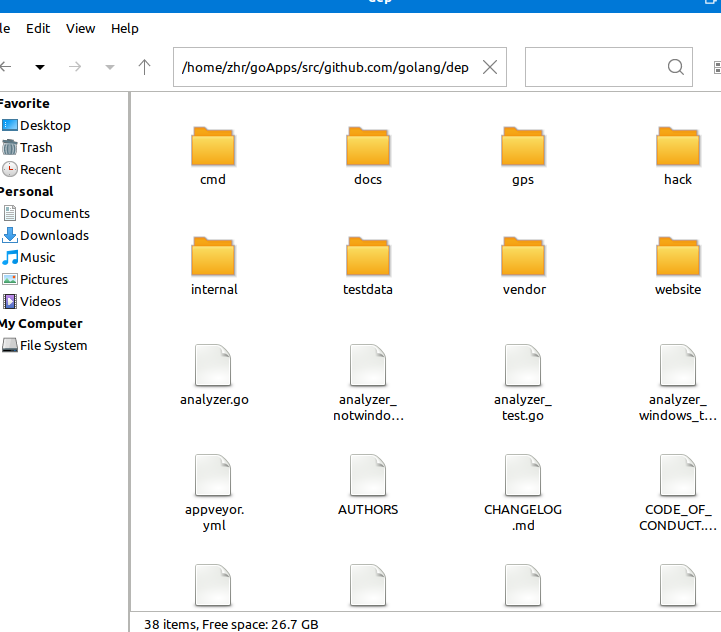Click the Favorite section header
721x632 pixels.
(25, 103)
